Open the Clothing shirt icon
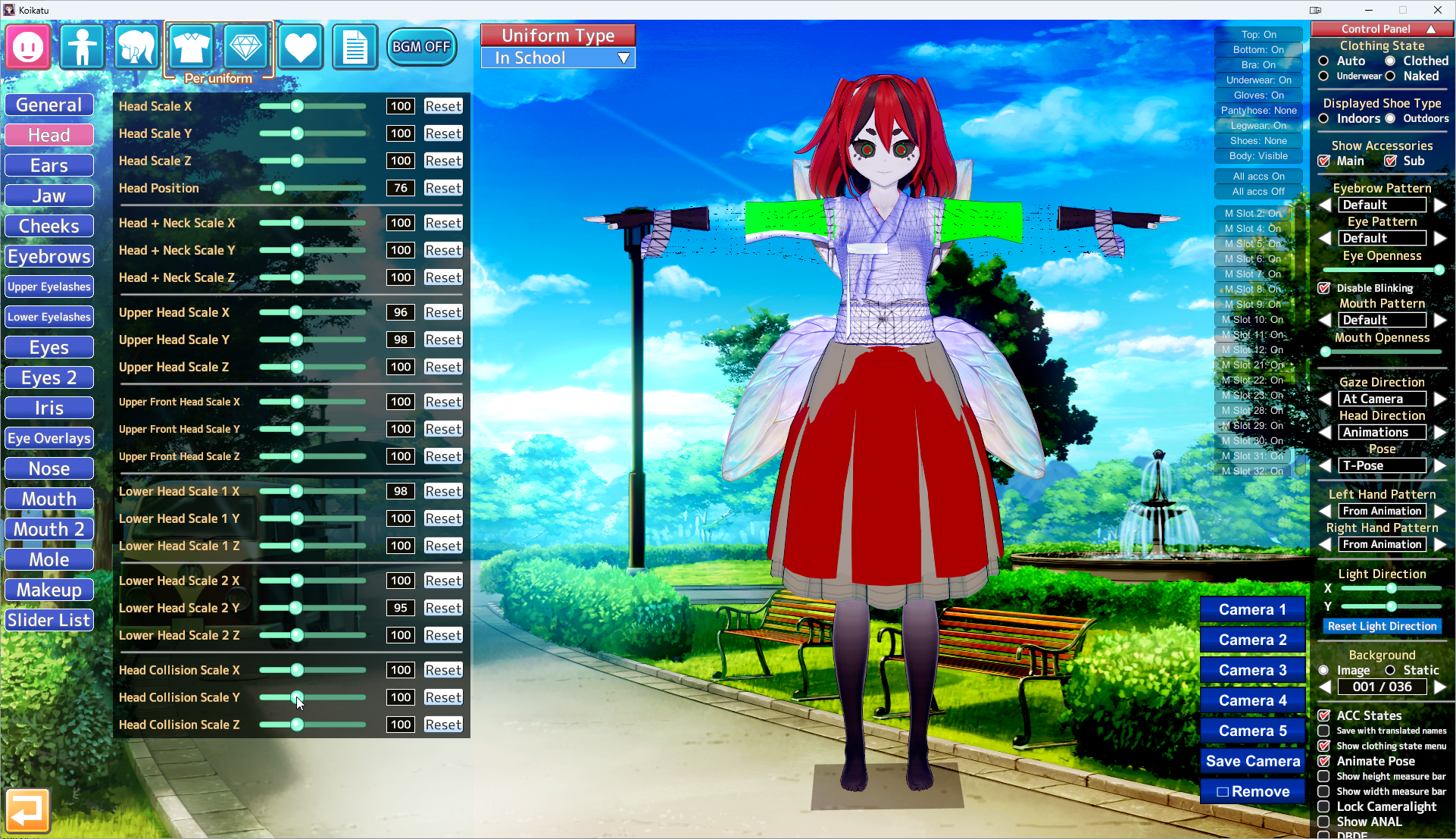 191,47
